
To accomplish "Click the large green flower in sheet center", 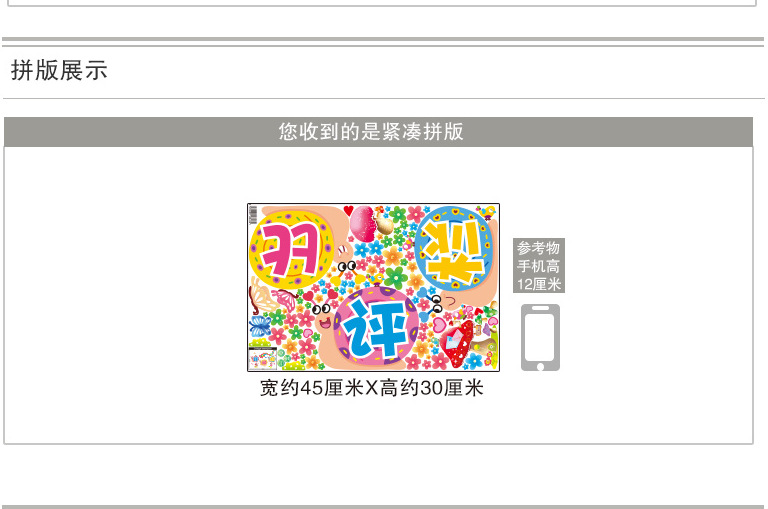I will tap(396, 277).
